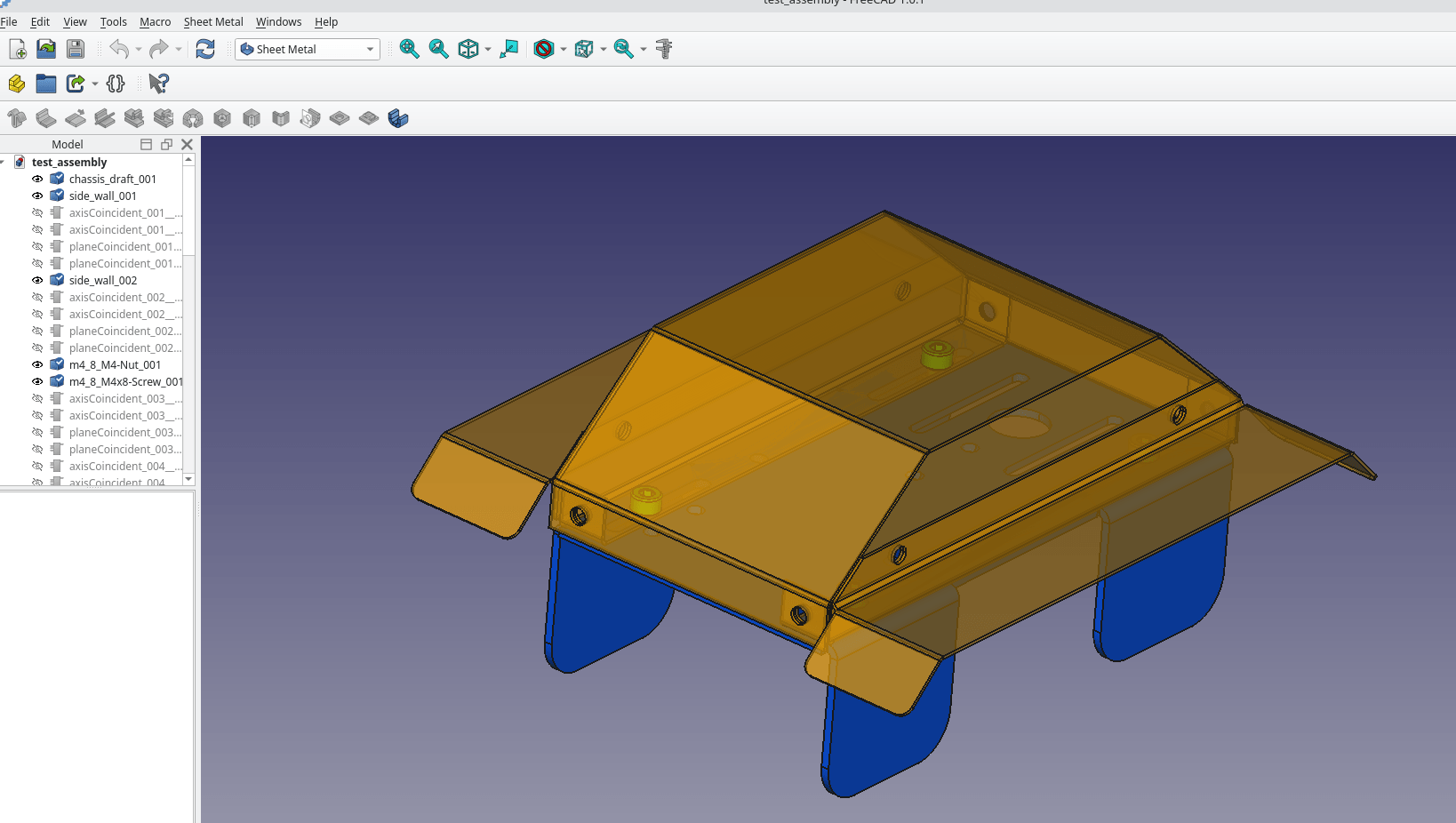Open the draw style dropdown arrow
Screen dimensions: 1456x823
563,49
